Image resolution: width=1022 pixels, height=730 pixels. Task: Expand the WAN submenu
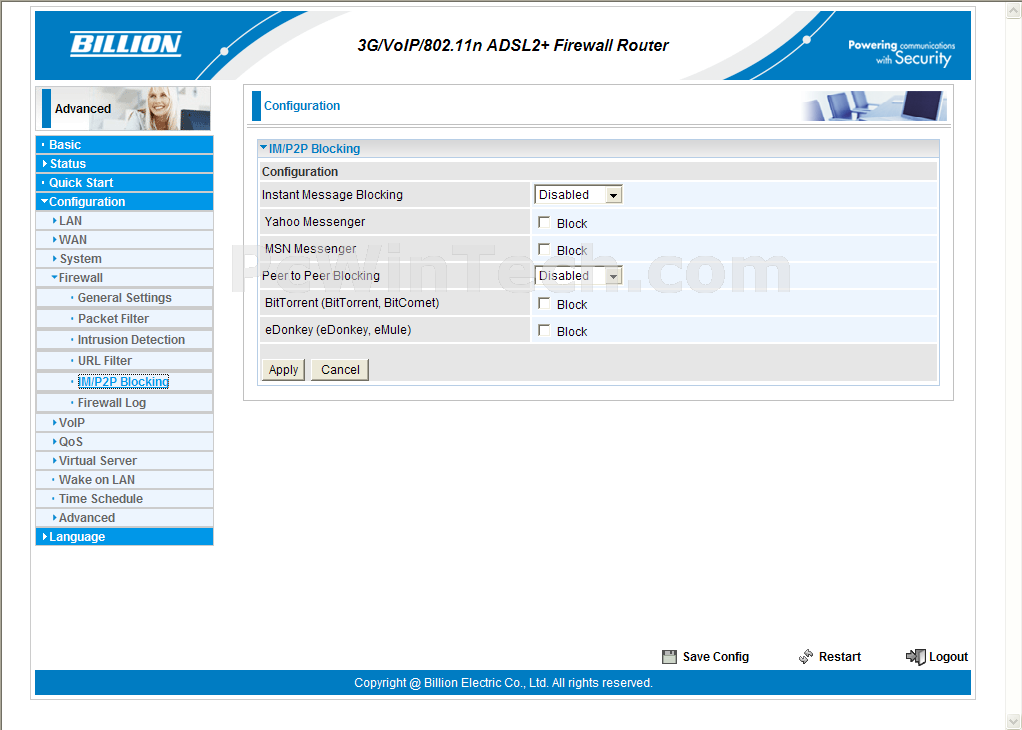[x=124, y=240]
